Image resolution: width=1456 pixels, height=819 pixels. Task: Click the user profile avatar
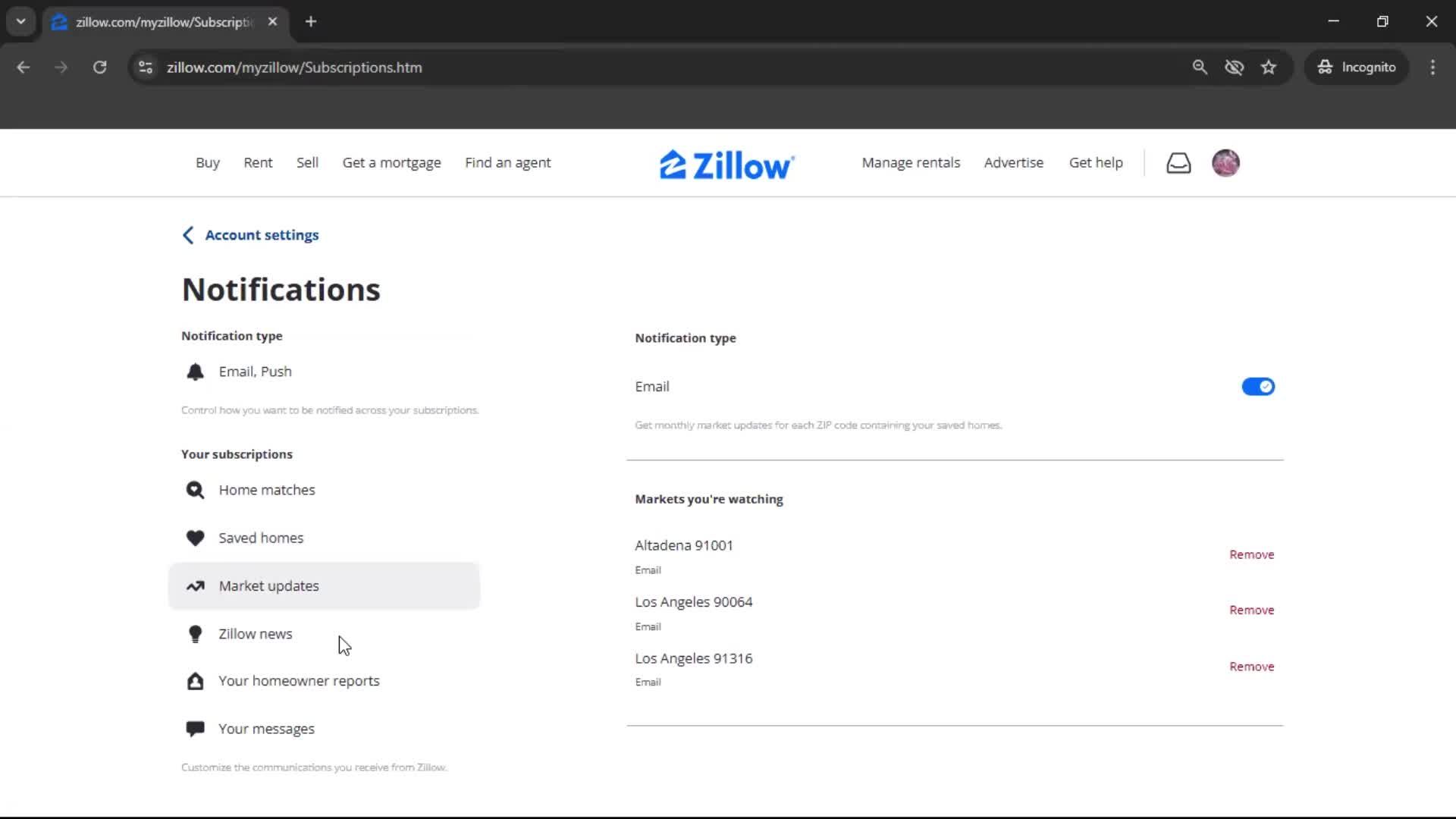[1225, 163]
